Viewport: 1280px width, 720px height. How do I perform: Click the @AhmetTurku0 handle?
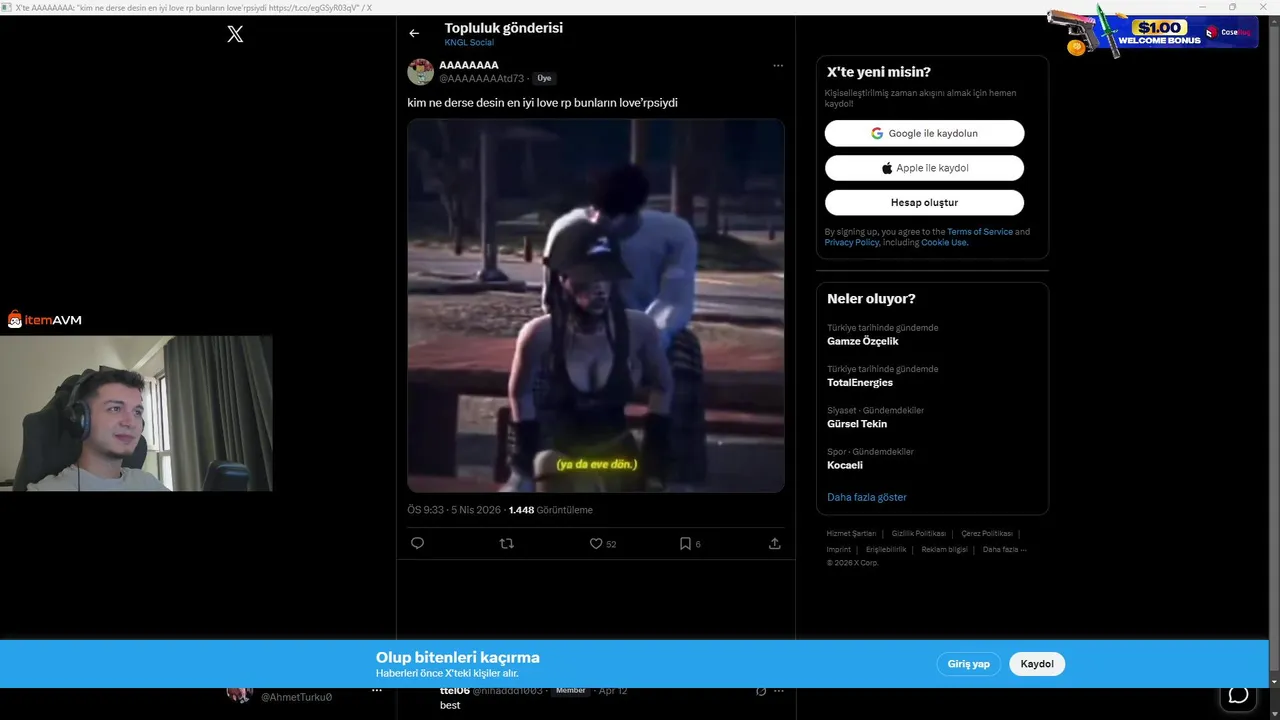point(296,697)
